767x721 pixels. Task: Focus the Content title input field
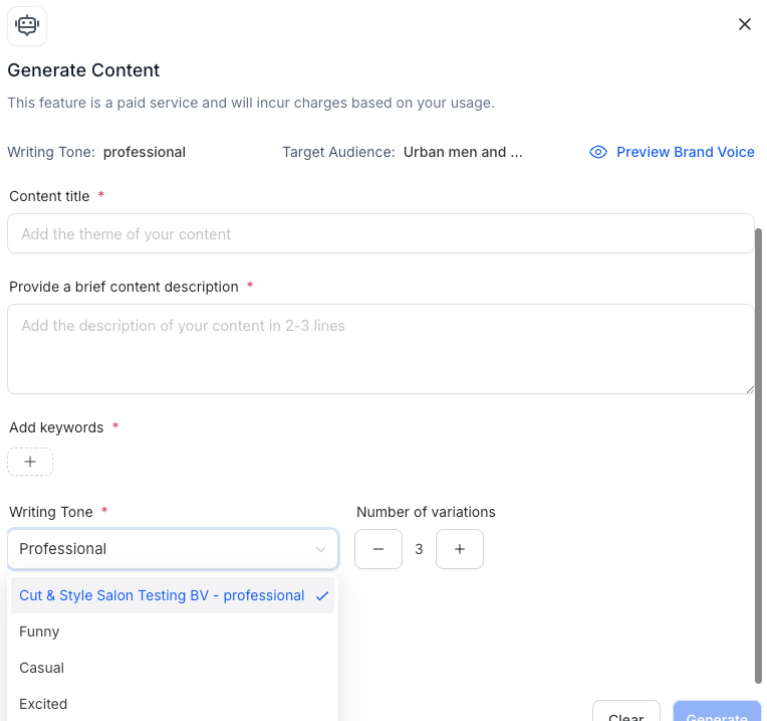[x=380, y=234]
